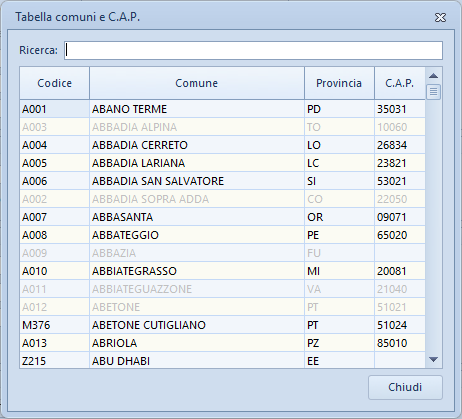The image size is (462, 419).
Task: Select the ABANO TERME row
Action: coord(222,109)
